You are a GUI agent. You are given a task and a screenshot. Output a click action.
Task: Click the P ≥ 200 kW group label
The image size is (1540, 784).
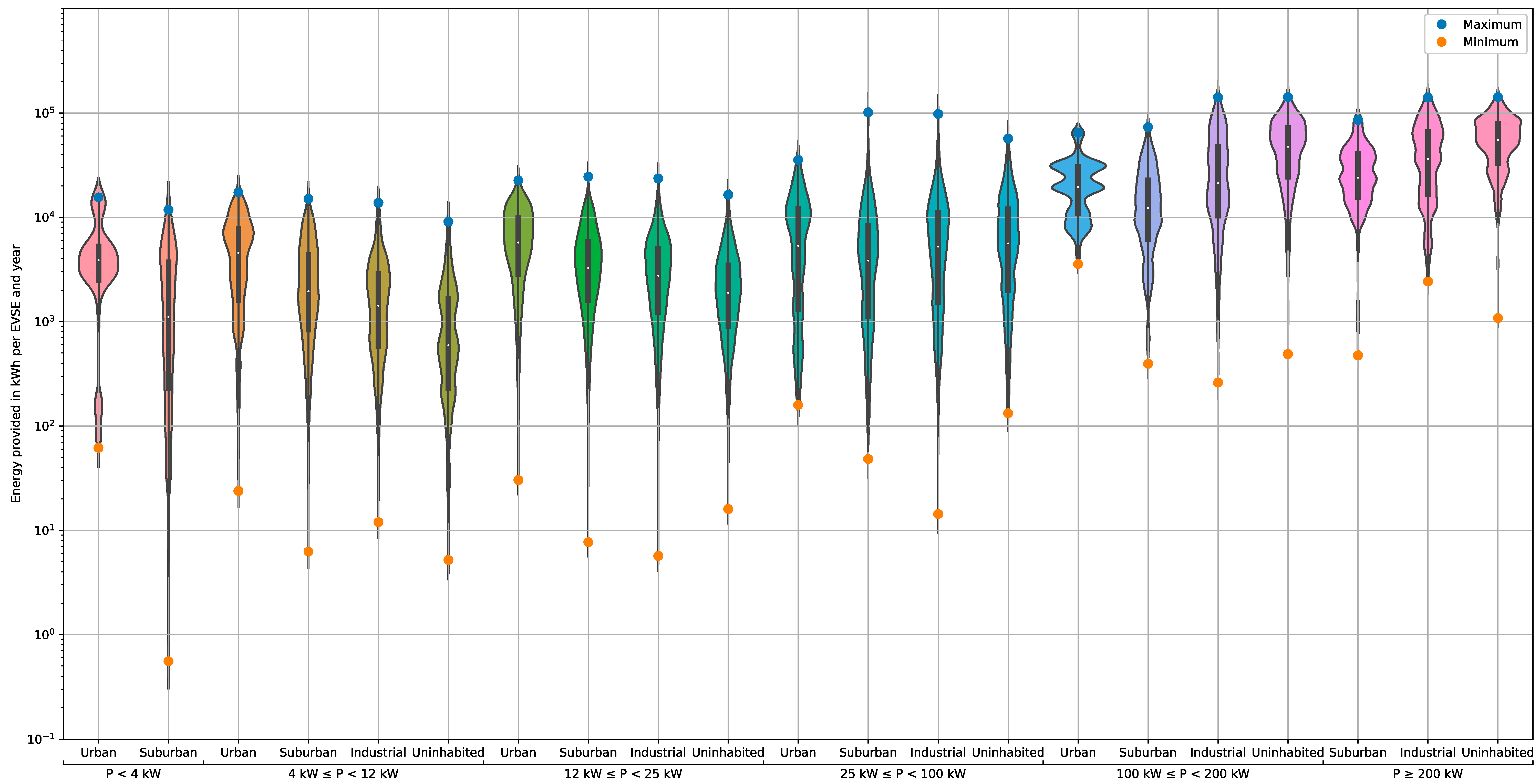[x=1428, y=773]
